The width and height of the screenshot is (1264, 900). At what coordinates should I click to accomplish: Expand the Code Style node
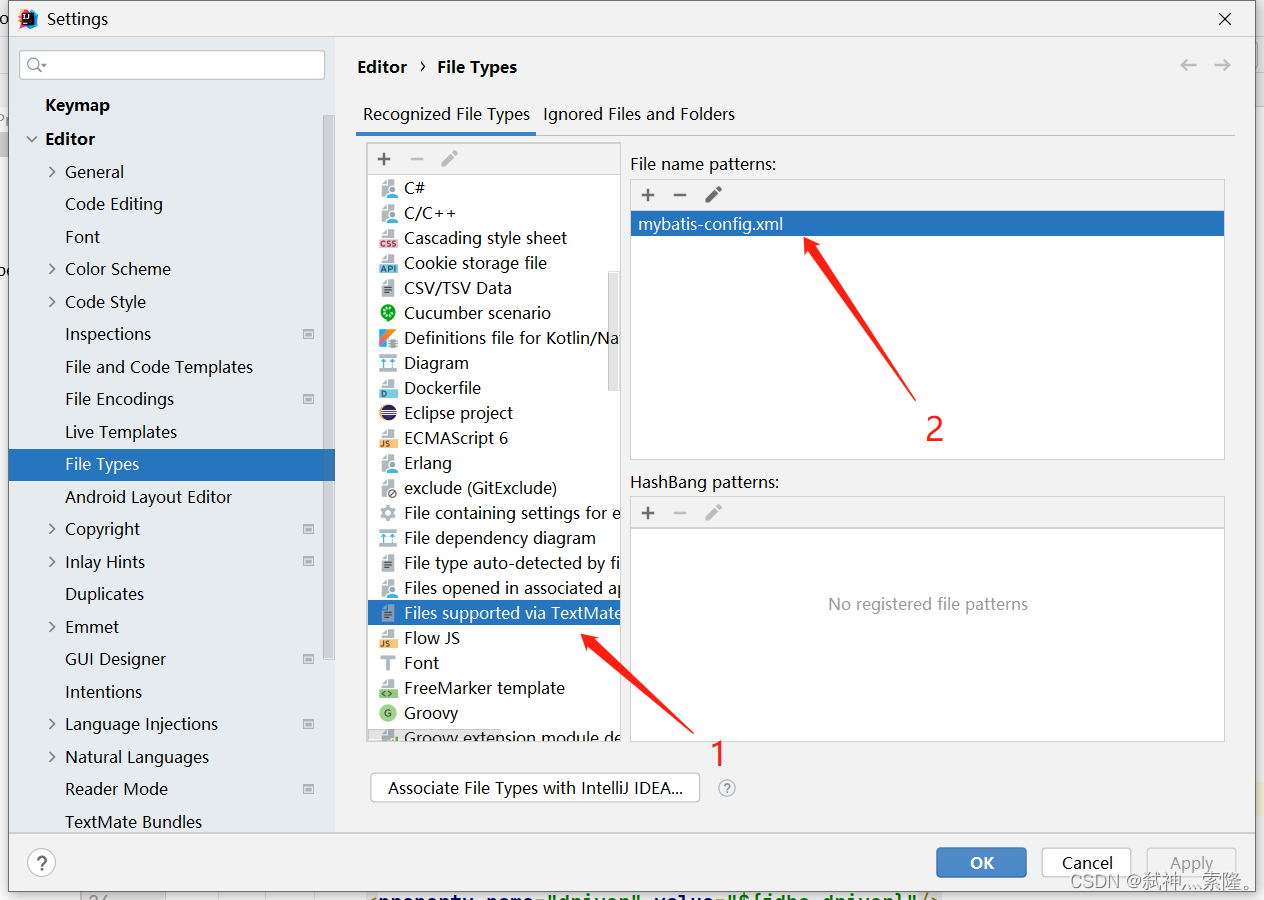(x=52, y=302)
